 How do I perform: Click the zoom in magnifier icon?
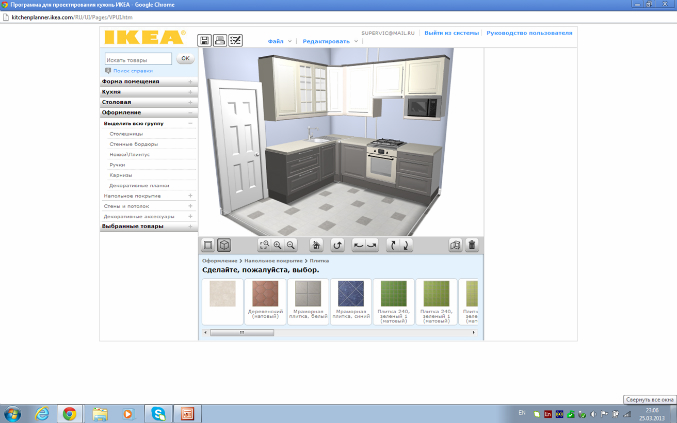click(278, 245)
